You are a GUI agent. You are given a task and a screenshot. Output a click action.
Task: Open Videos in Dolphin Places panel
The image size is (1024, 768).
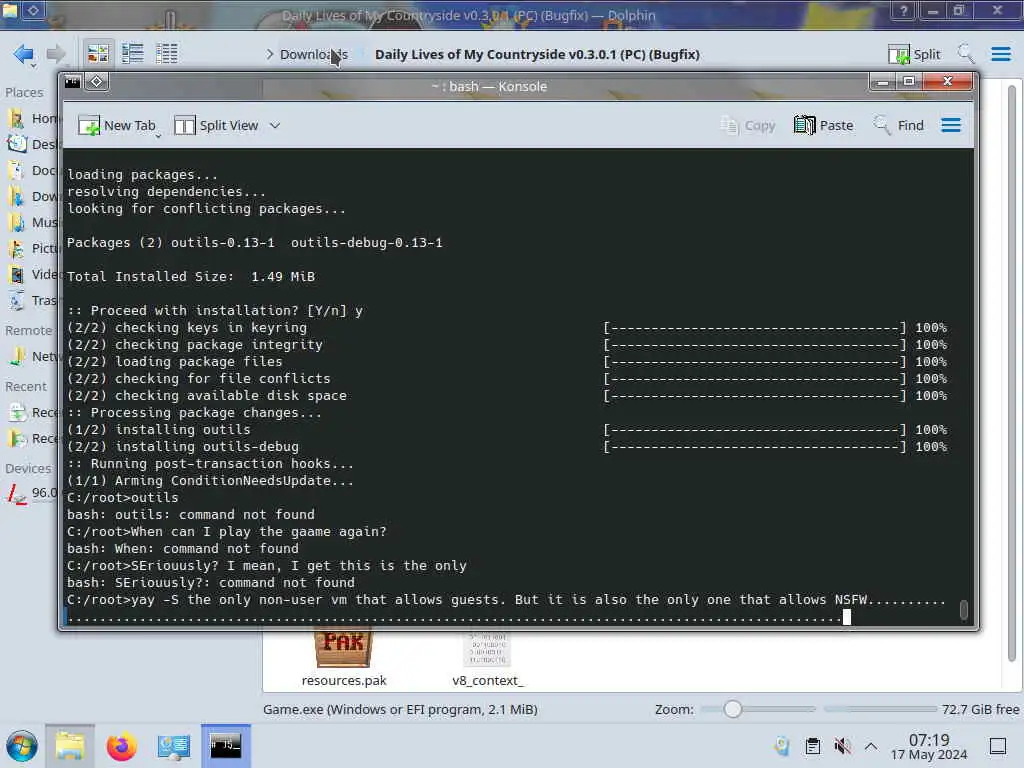(33, 274)
